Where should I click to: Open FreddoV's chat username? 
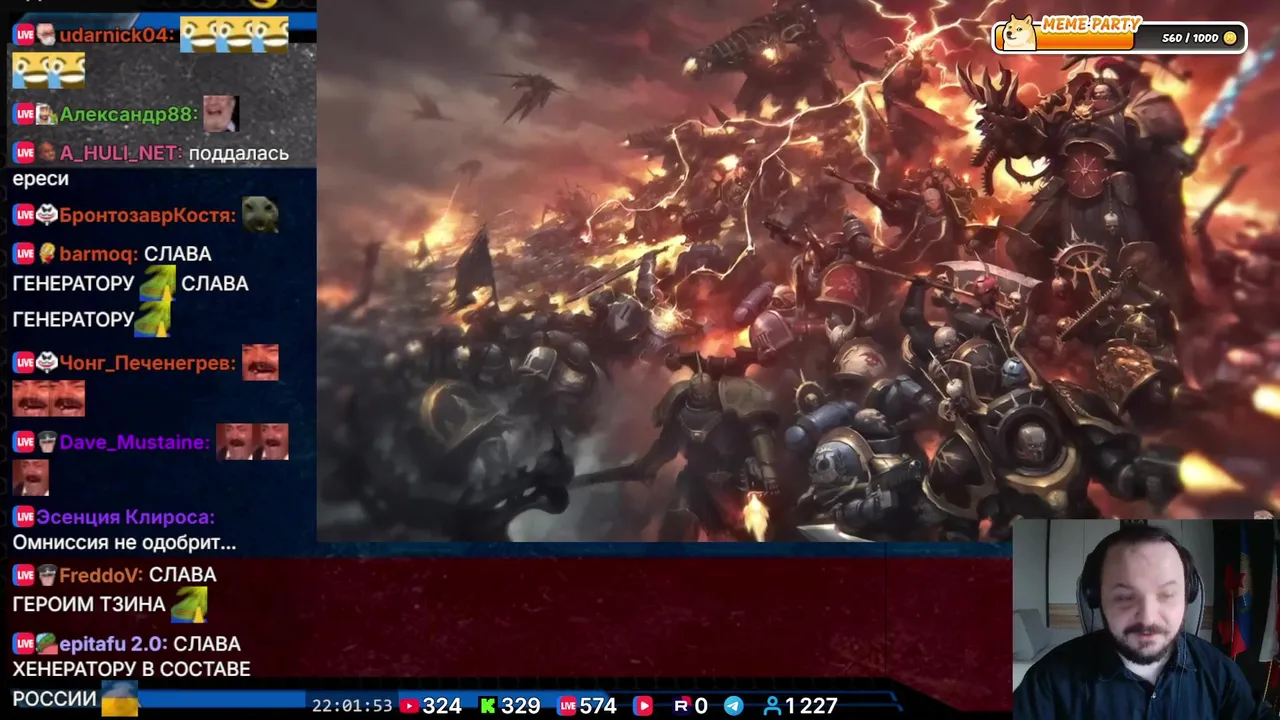pos(101,575)
